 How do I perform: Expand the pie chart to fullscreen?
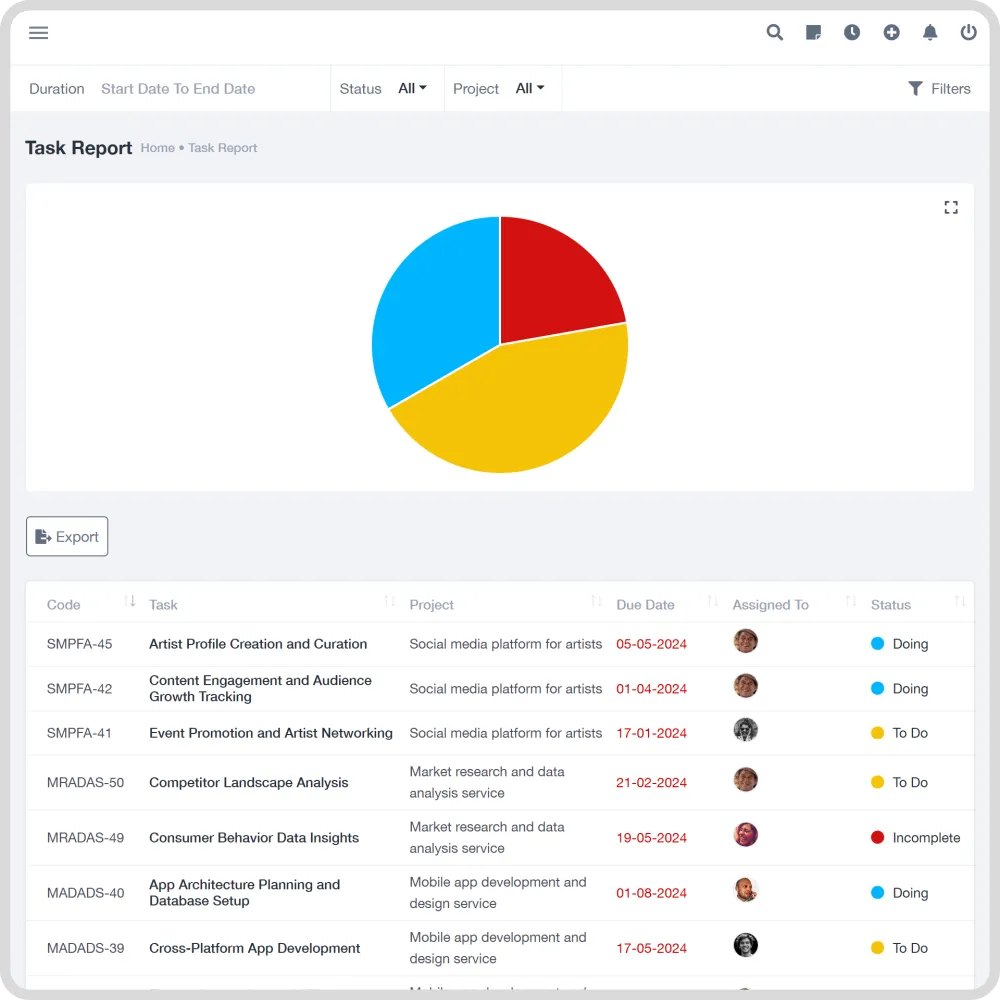pos(950,207)
